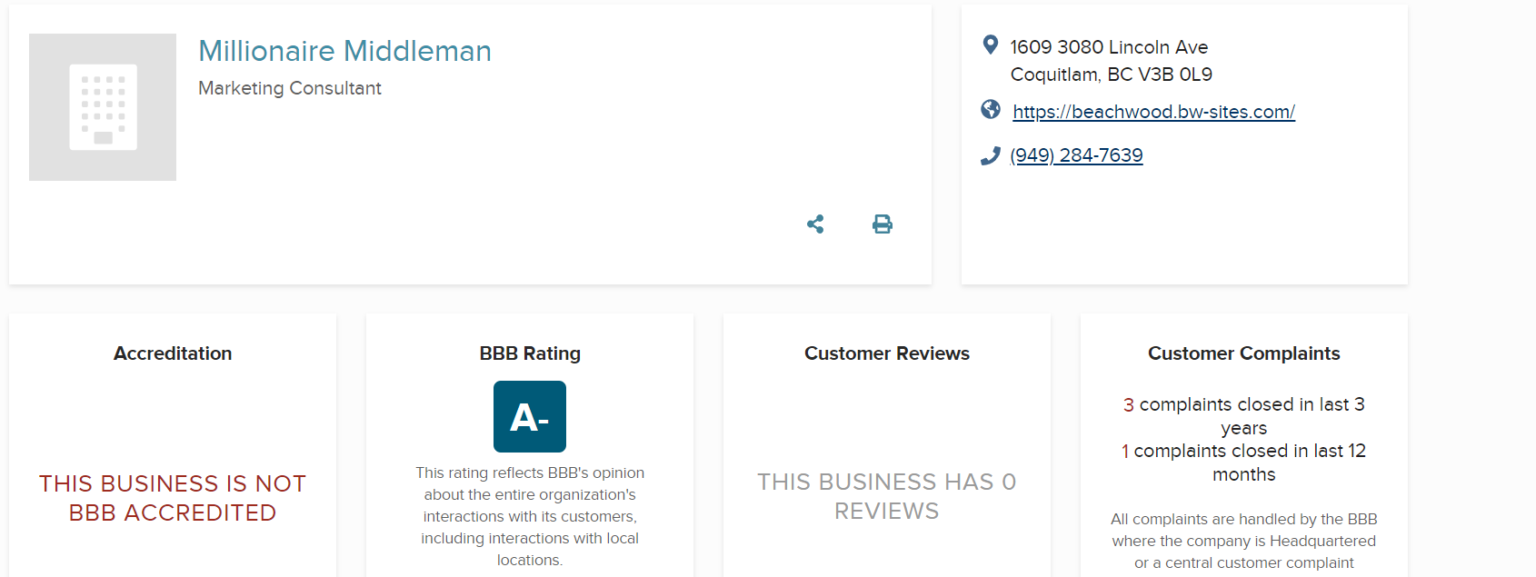The width and height of the screenshot is (1536, 577).
Task: Open the beachwood.bw-sites.com website link
Action: point(1153,112)
